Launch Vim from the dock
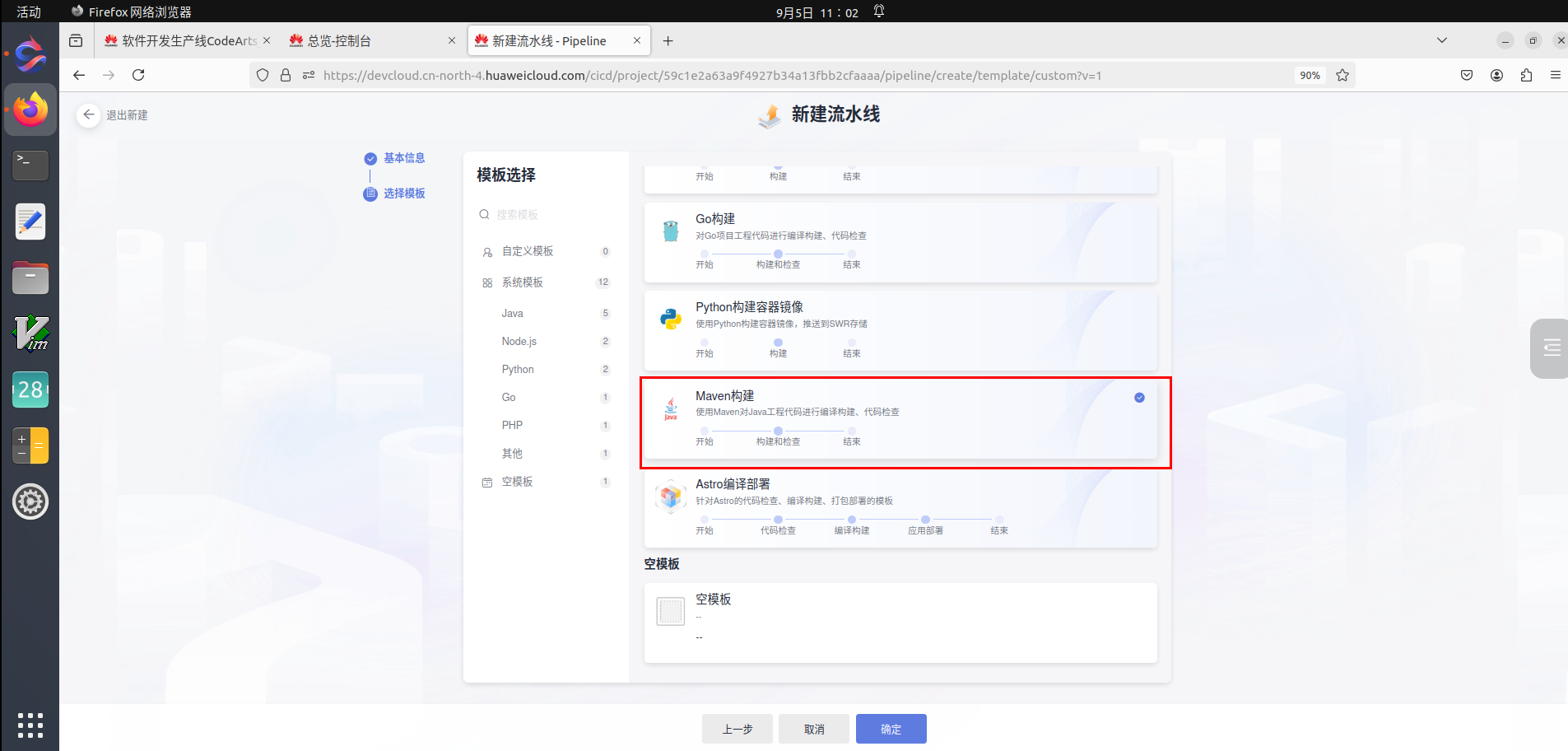1568x751 pixels. coord(30,333)
